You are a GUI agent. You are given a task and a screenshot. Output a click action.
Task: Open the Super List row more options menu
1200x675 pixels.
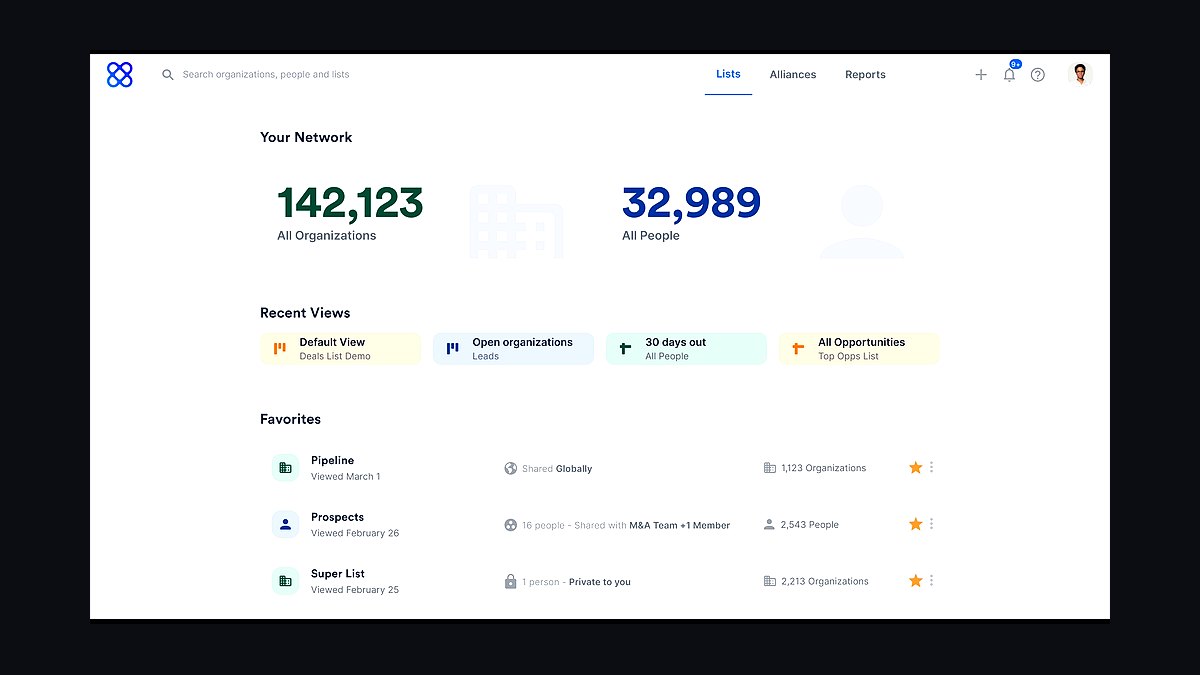click(x=932, y=580)
